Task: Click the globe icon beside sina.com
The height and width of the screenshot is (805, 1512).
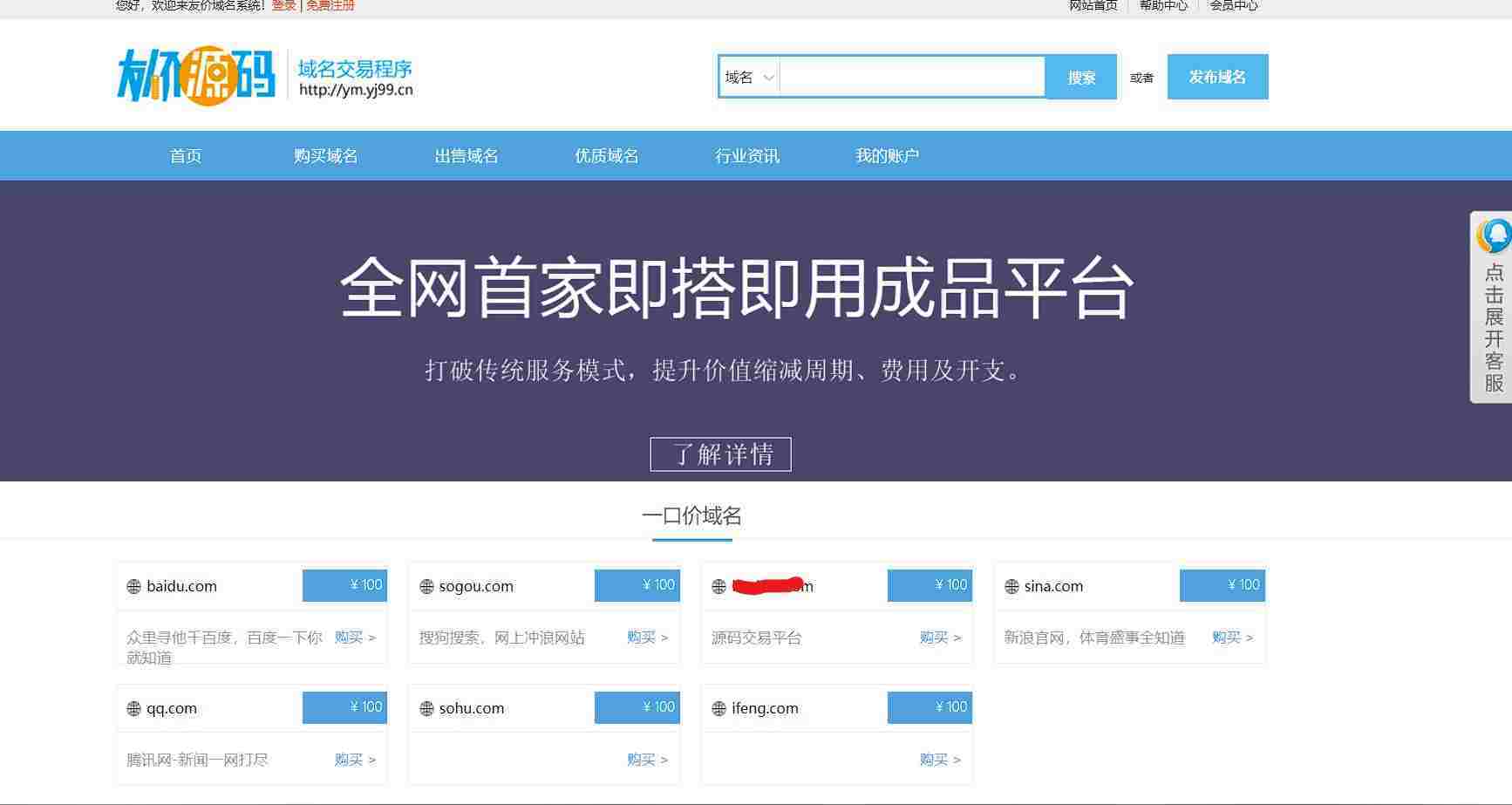Action: coord(1011,587)
